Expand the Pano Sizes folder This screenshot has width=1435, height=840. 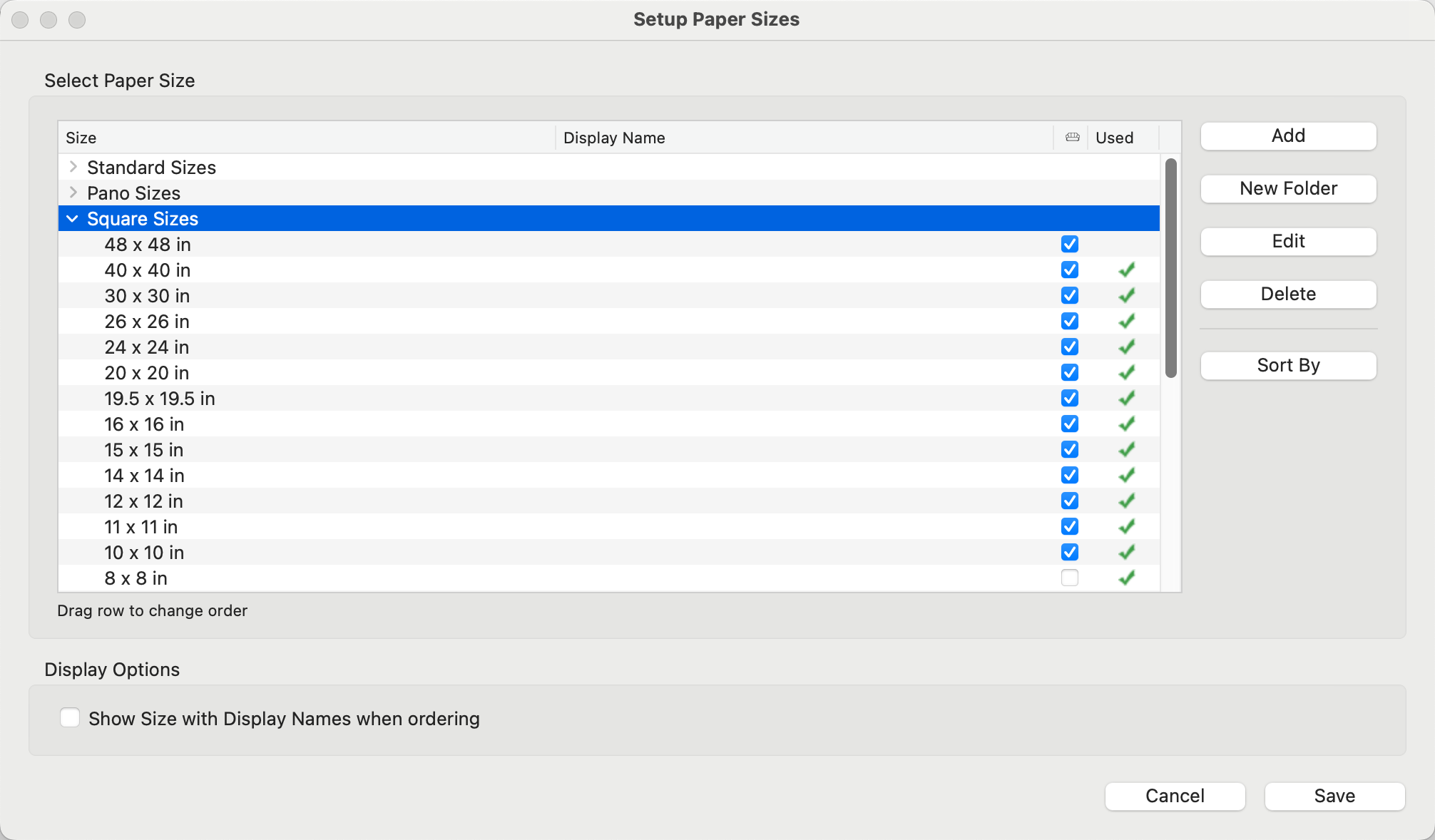coord(73,193)
